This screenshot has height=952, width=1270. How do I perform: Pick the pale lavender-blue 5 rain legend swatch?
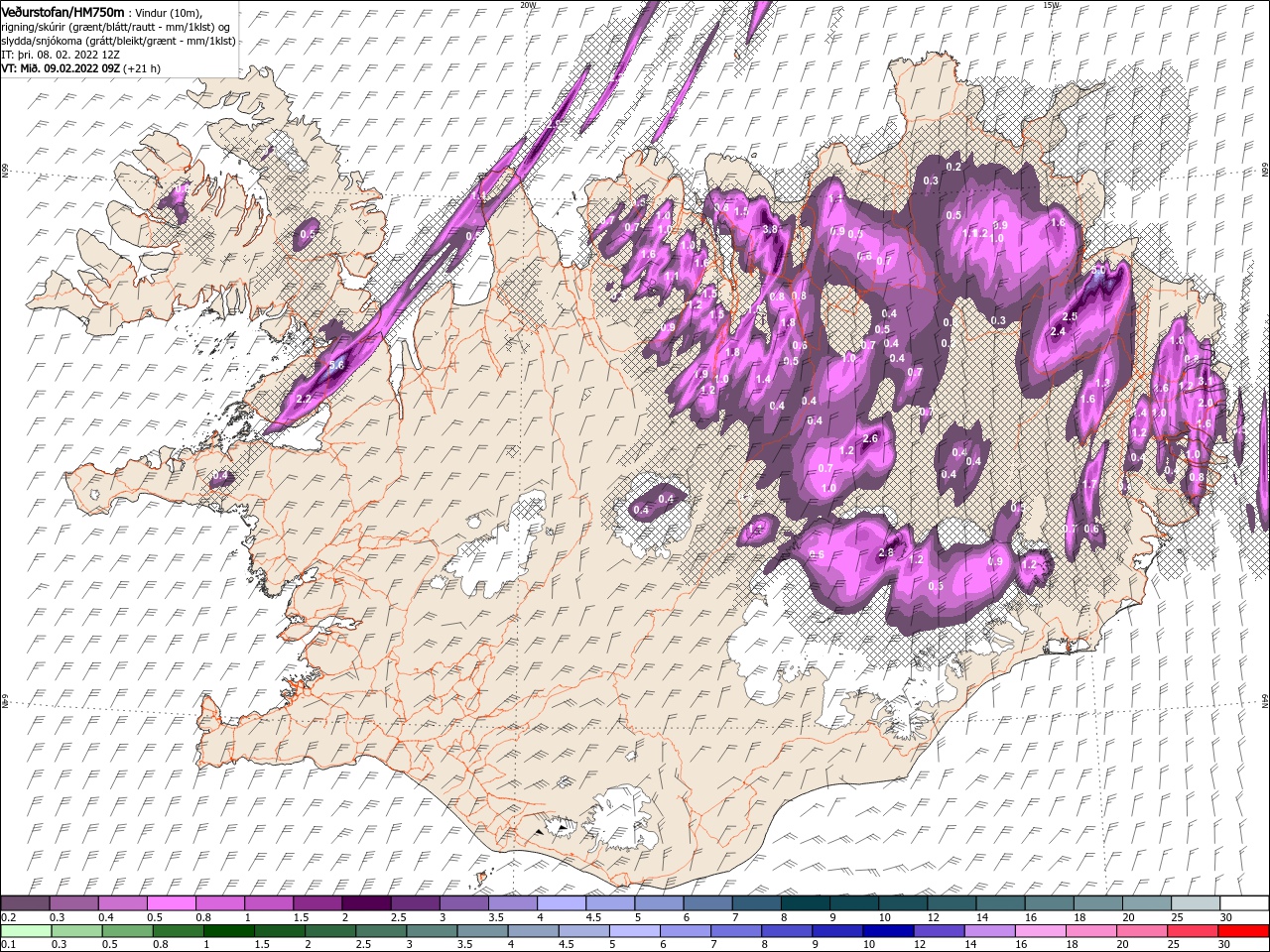pyautogui.click(x=633, y=931)
